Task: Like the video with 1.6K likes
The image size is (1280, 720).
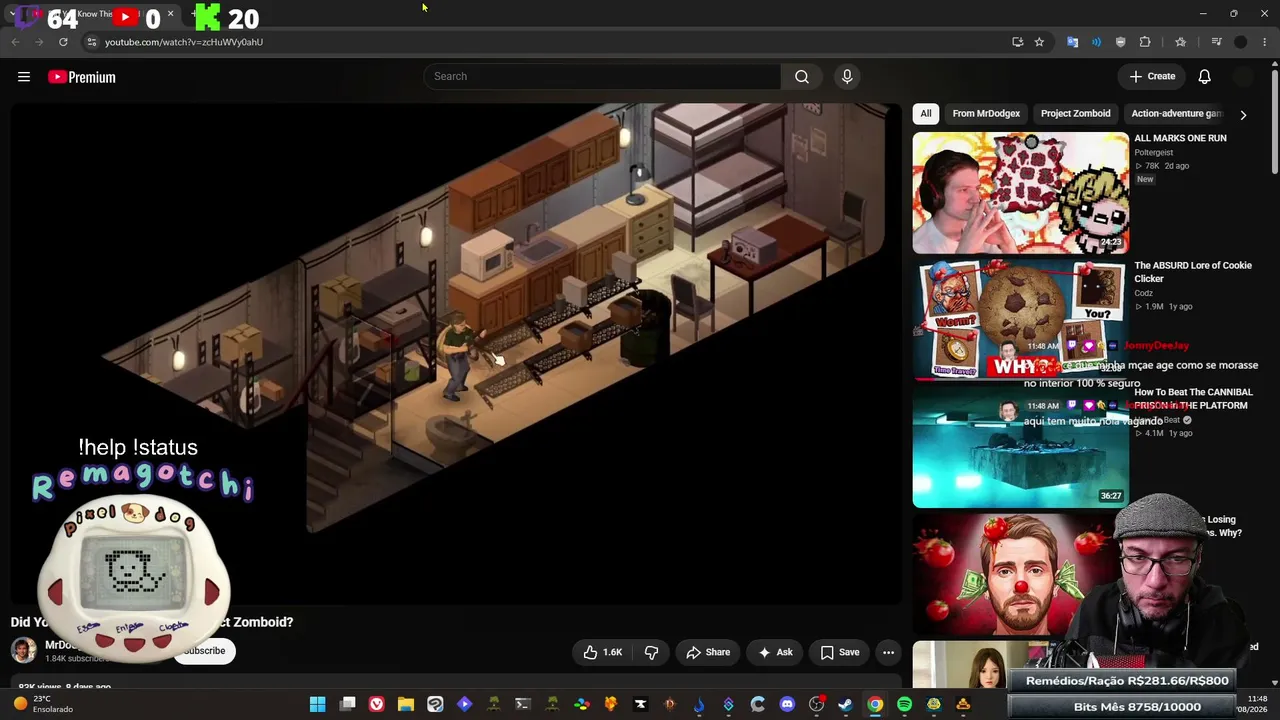Action: [603, 652]
